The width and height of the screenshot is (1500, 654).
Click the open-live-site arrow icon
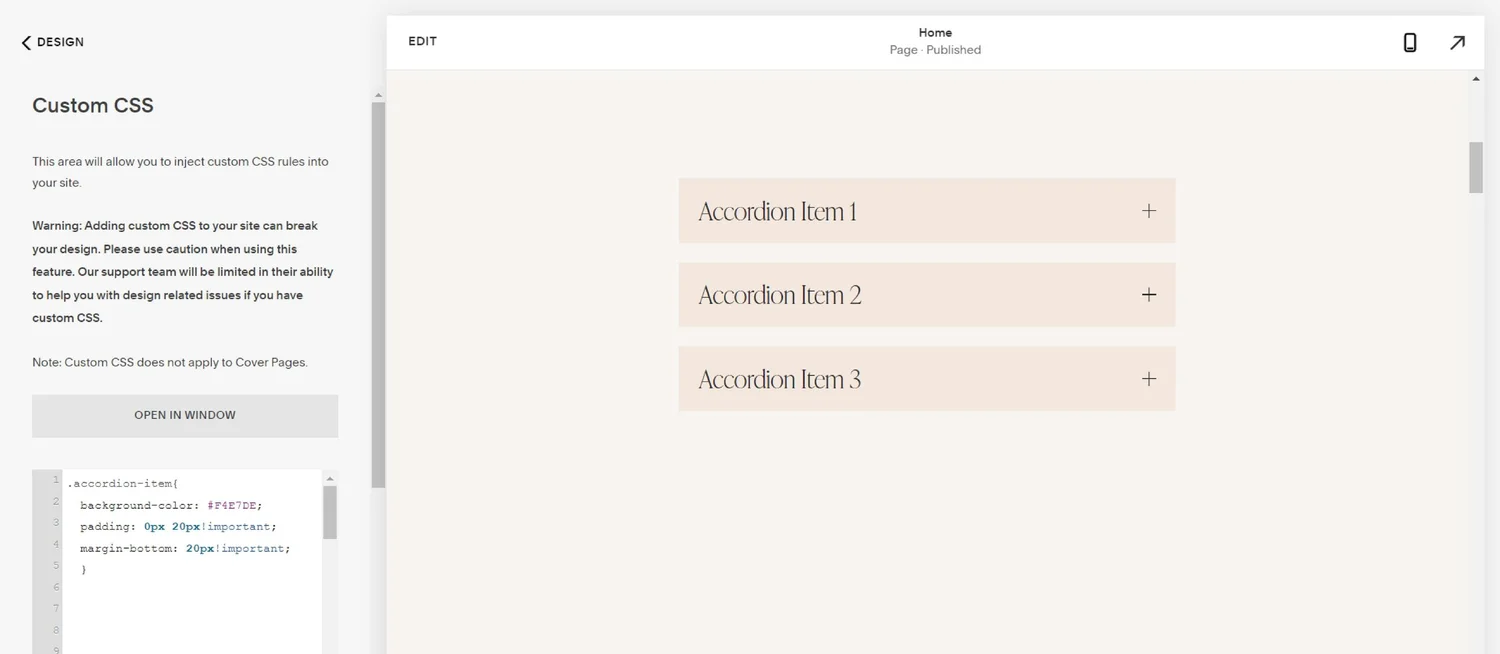coord(1457,42)
